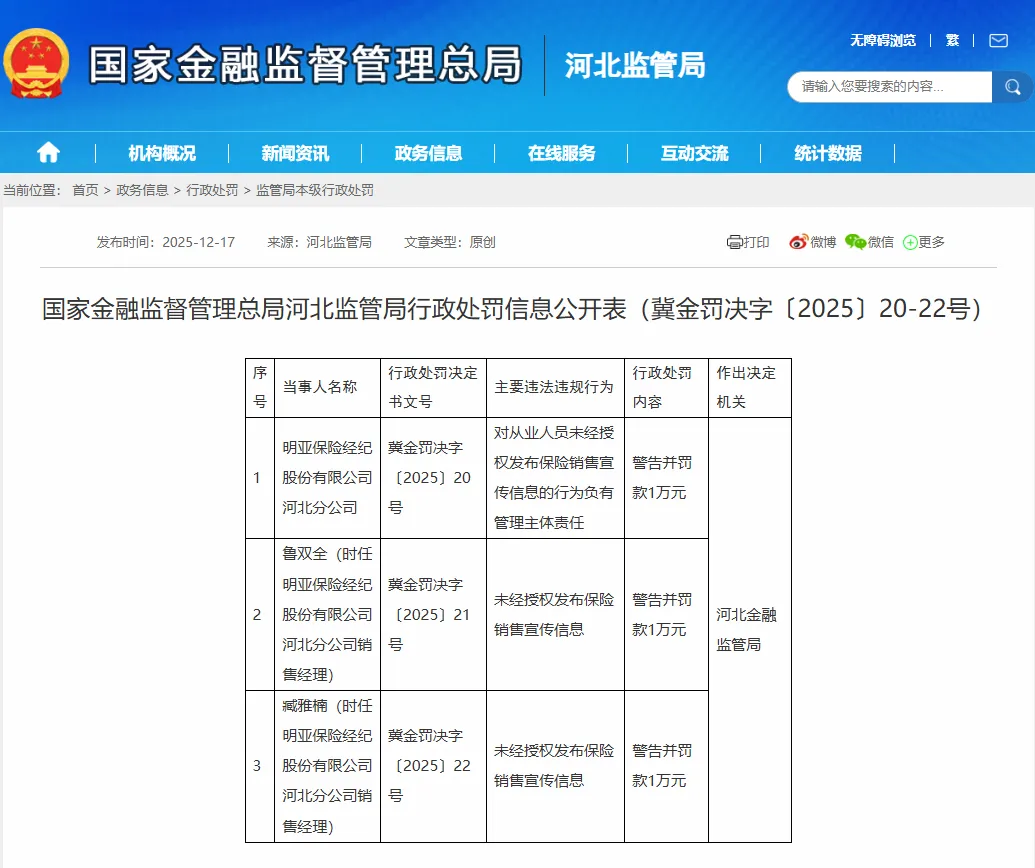
Task: Click the national emblem site logo
Action: (38, 62)
